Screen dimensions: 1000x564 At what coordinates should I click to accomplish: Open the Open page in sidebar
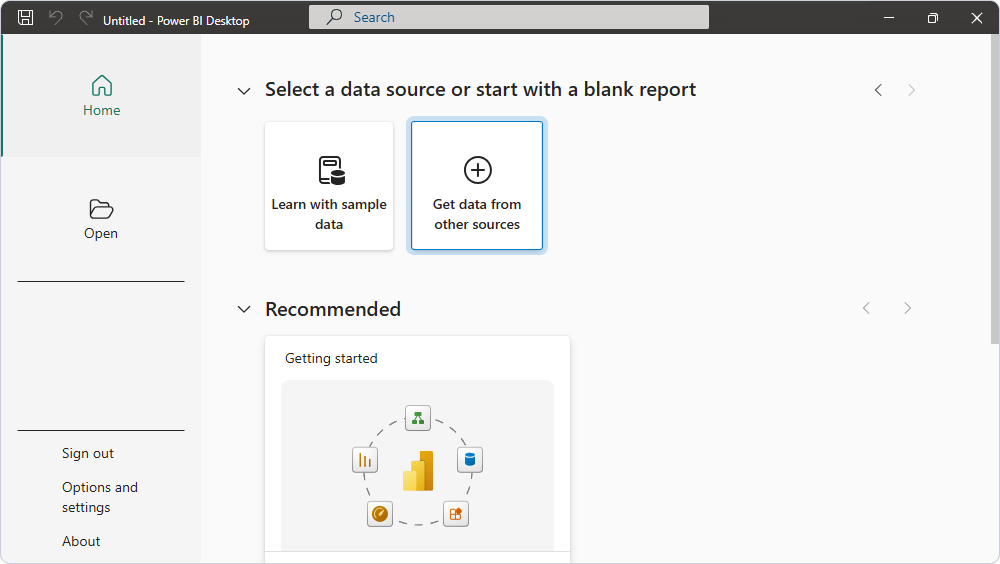click(101, 219)
